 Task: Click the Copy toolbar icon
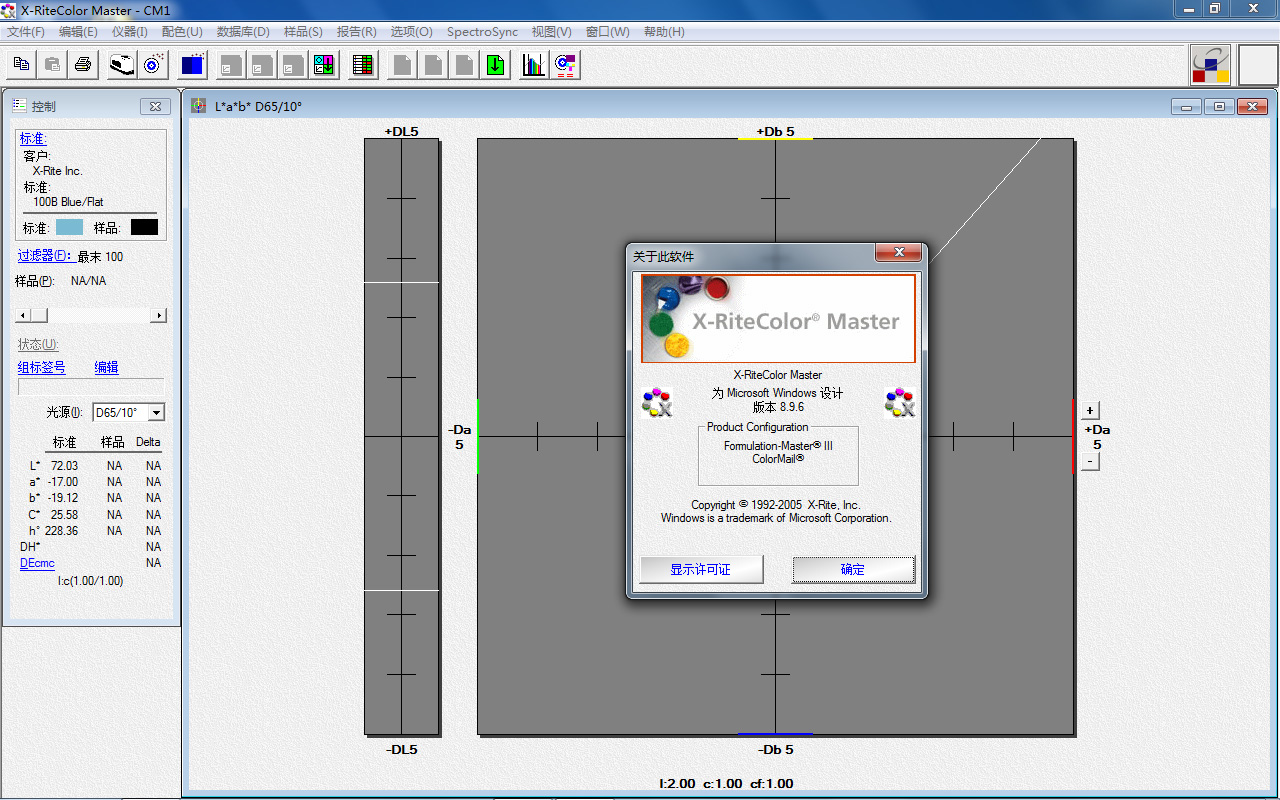(21, 65)
